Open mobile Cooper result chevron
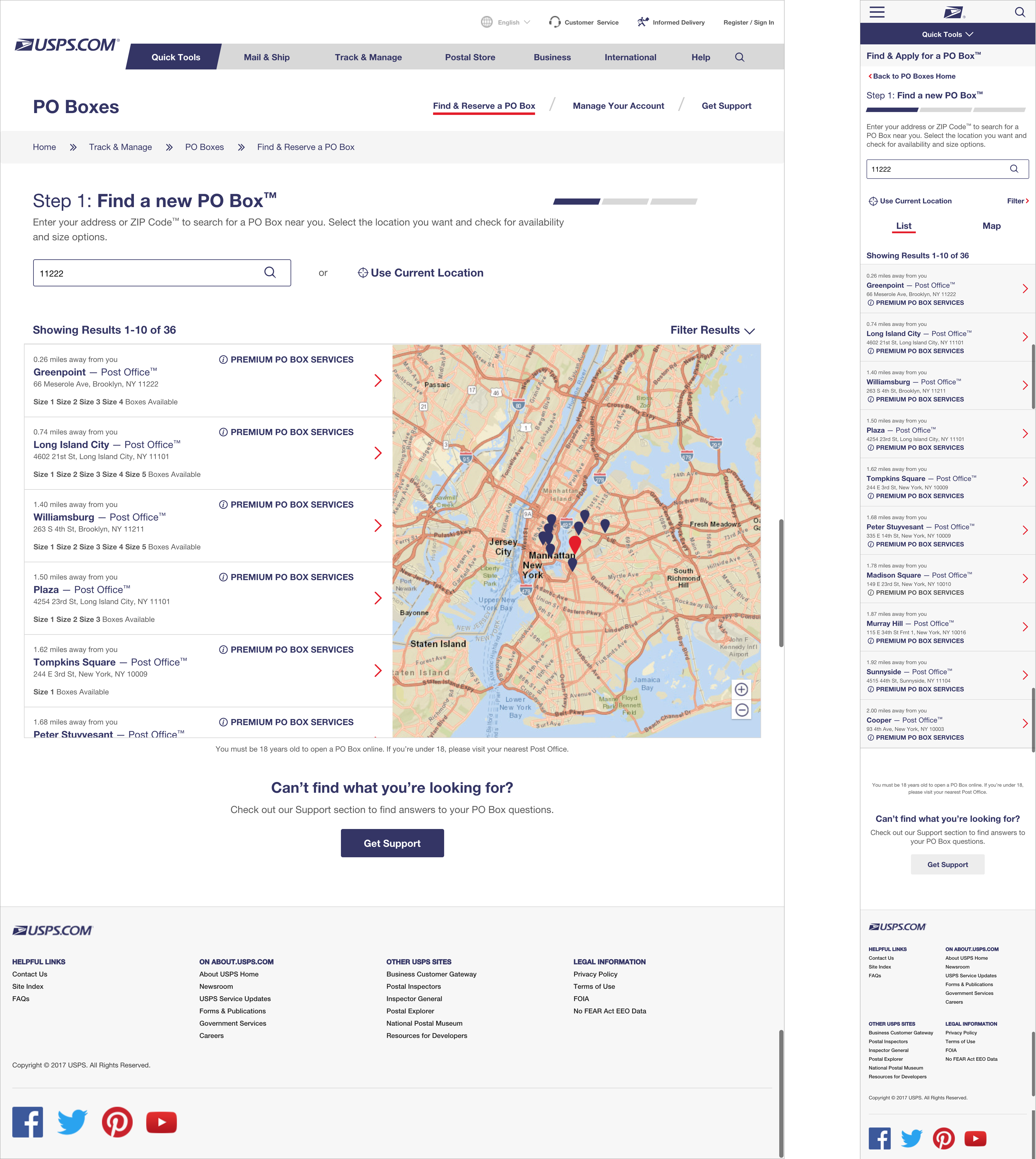 tap(1025, 724)
